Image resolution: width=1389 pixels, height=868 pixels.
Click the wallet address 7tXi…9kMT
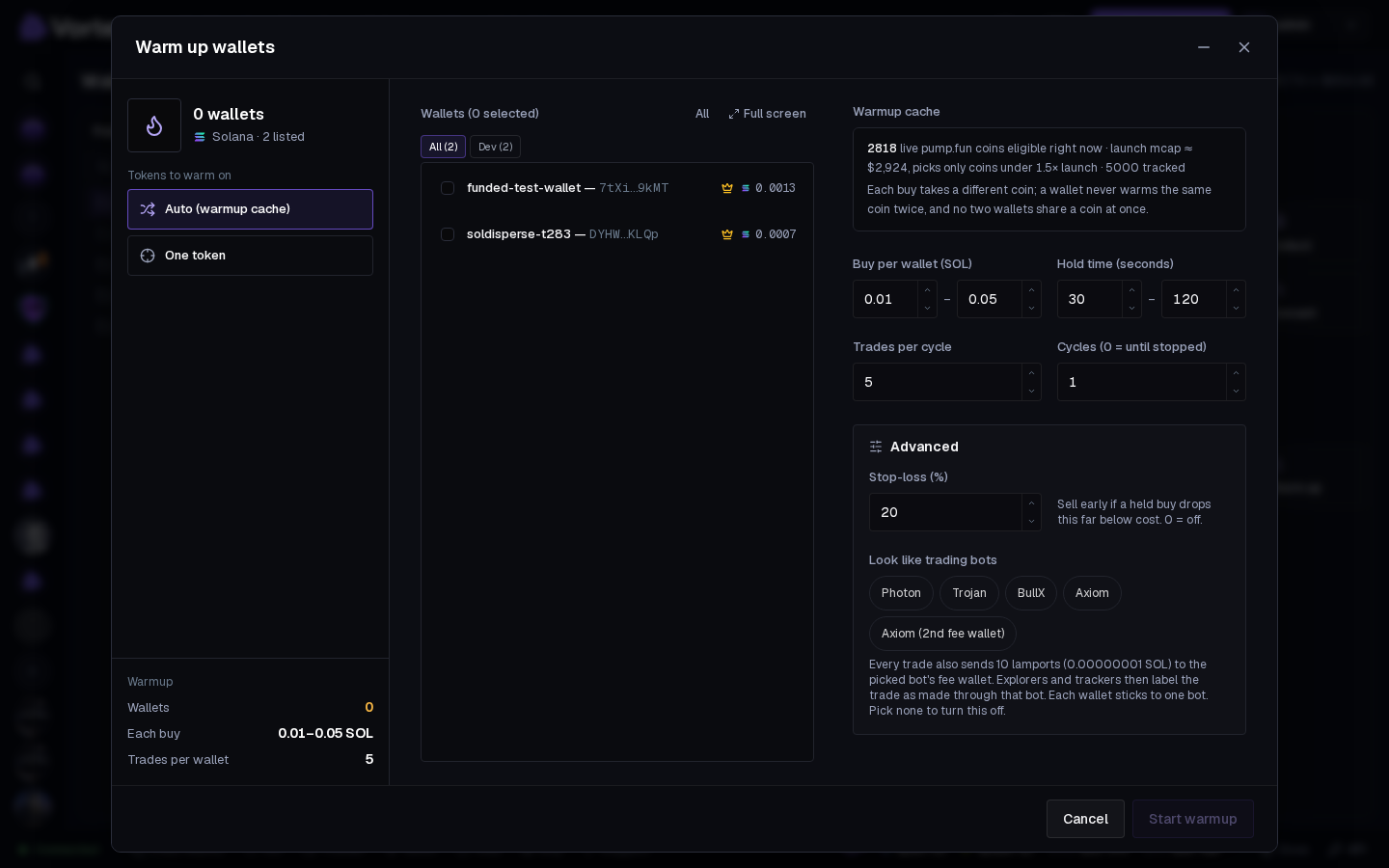tap(634, 188)
